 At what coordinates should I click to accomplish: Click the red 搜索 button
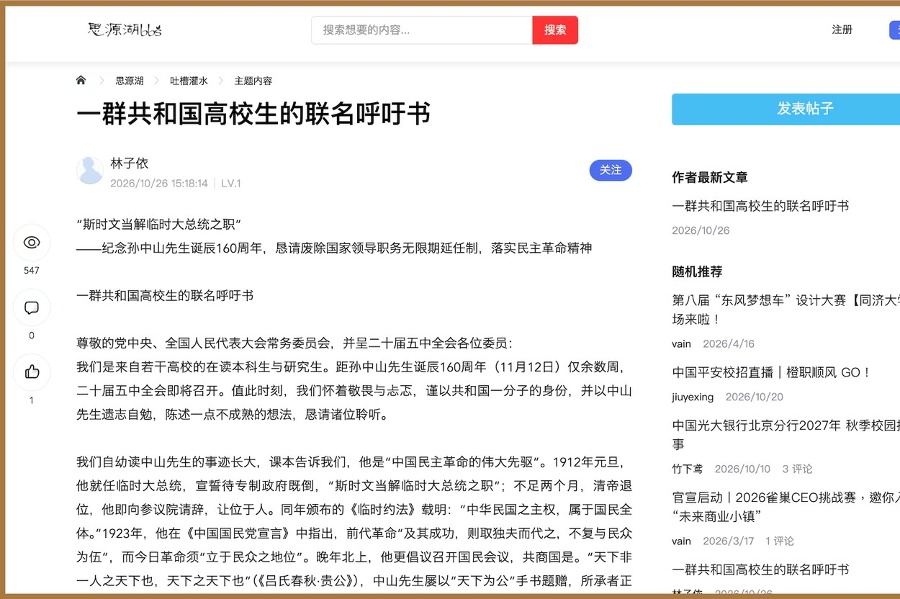(555, 30)
